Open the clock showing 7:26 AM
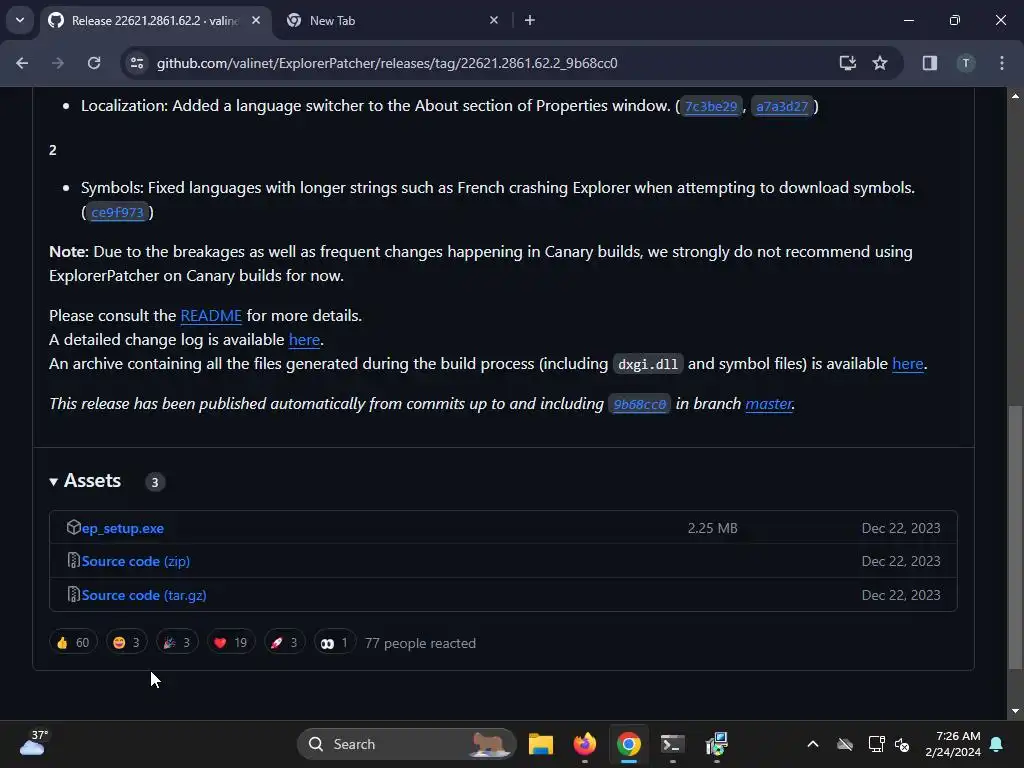This screenshot has width=1024, height=768. tap(953, 744)
